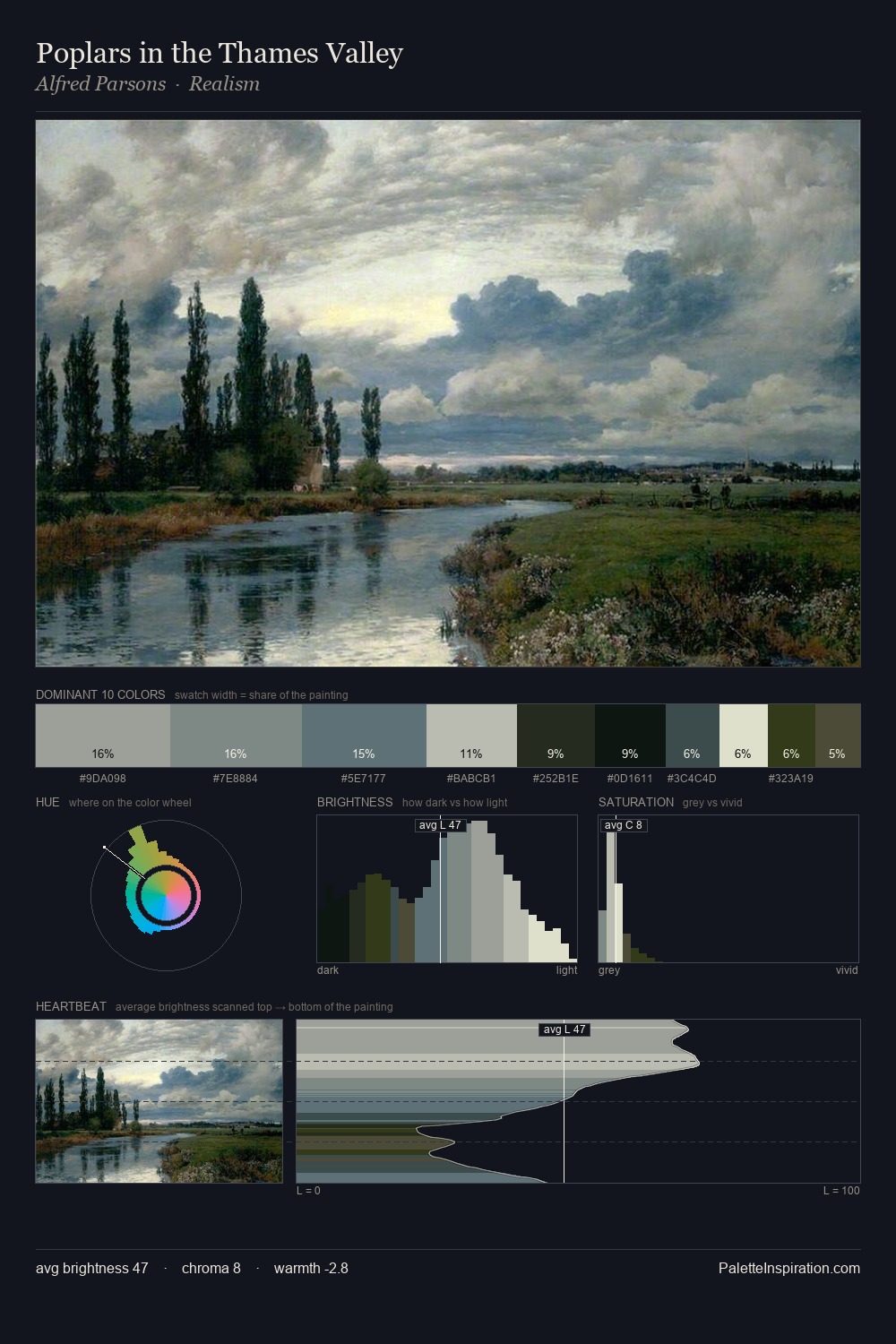Click the hex code text '#323A19'
896x1344 pixels.
(791, 779)
